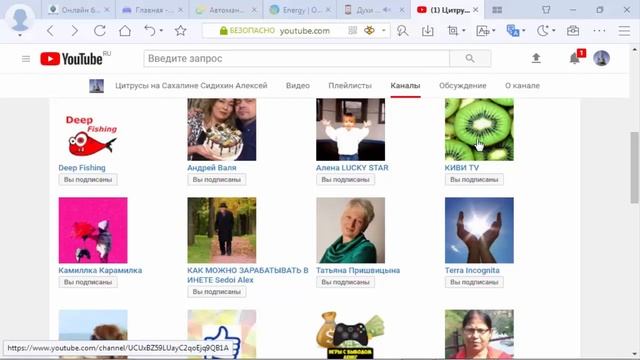Toggle subscription for Terra Incognita

tap(474, 282)
